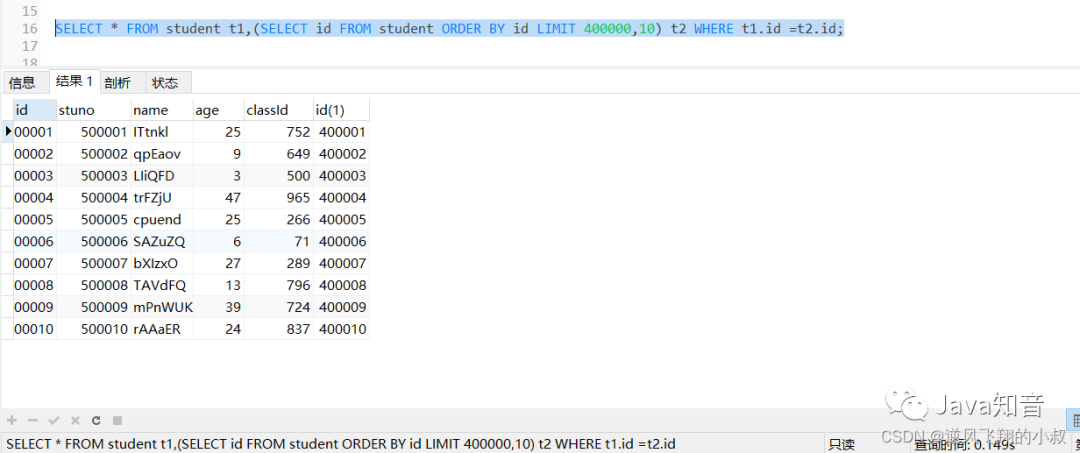The width and height of the screenshot is (1080, 453).
Task: Select the 结果 1 tab
Action: click(x=74, y=81)
